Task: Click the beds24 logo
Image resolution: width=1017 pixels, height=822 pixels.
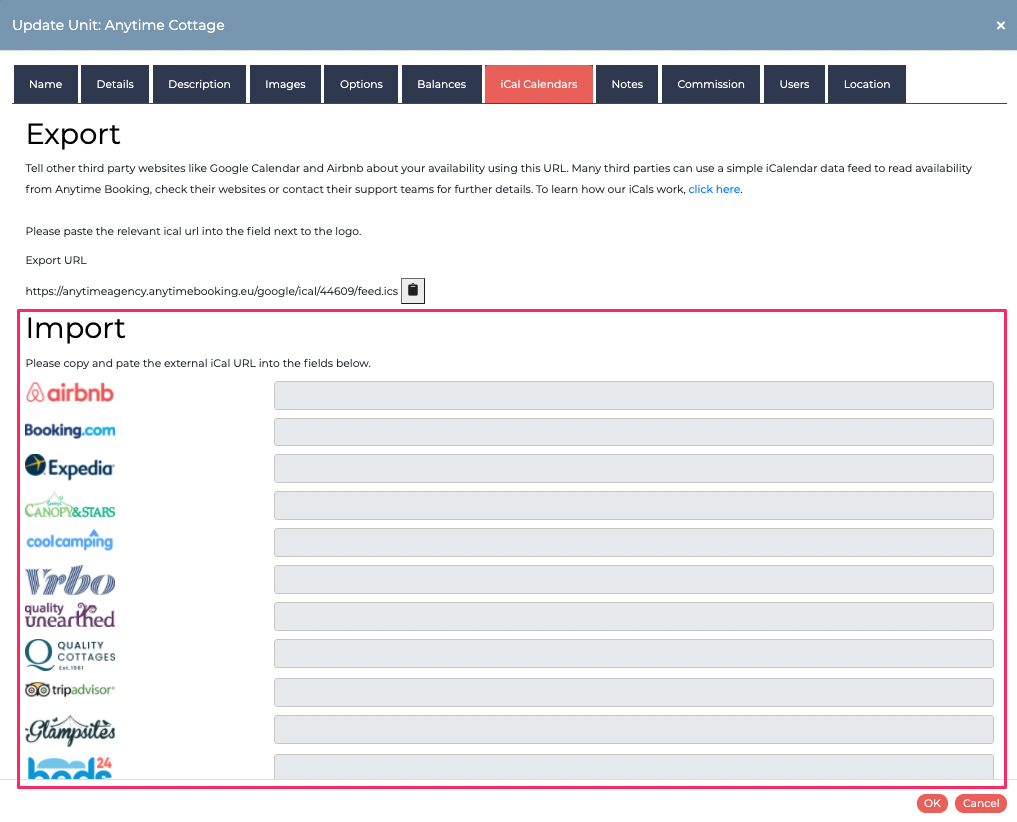Action: [x=70, y=768]
